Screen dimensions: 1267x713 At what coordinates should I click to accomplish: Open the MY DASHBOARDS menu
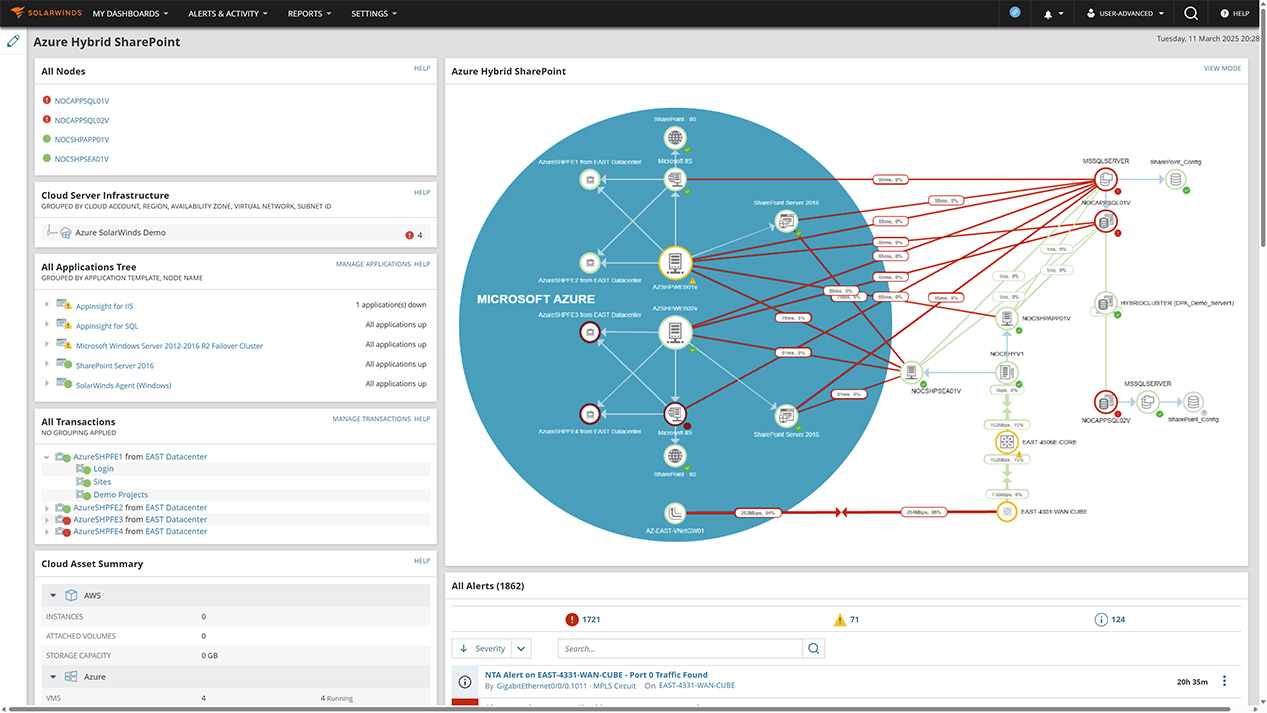click(130, 13)
